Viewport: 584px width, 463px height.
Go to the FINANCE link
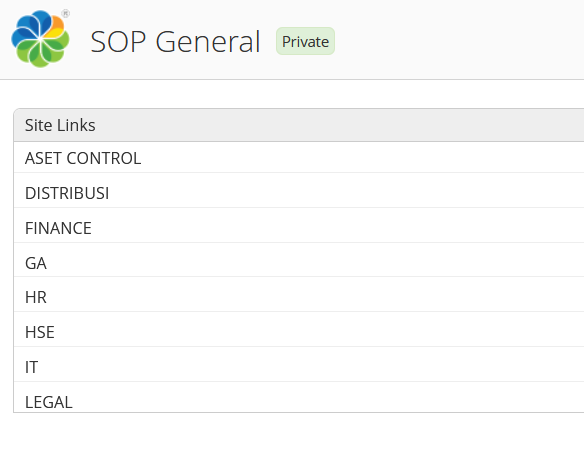click(x=58, y=228)
